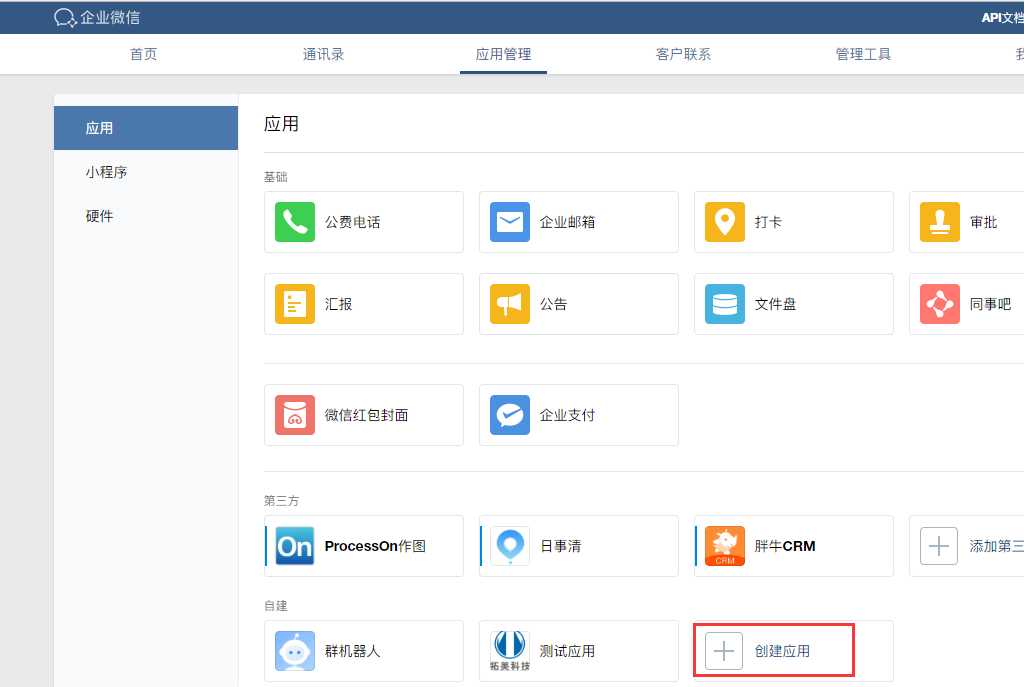Click the 微信红包封面 app name
The width and height of the screenshot is (1024, 687).
point(366,415)
